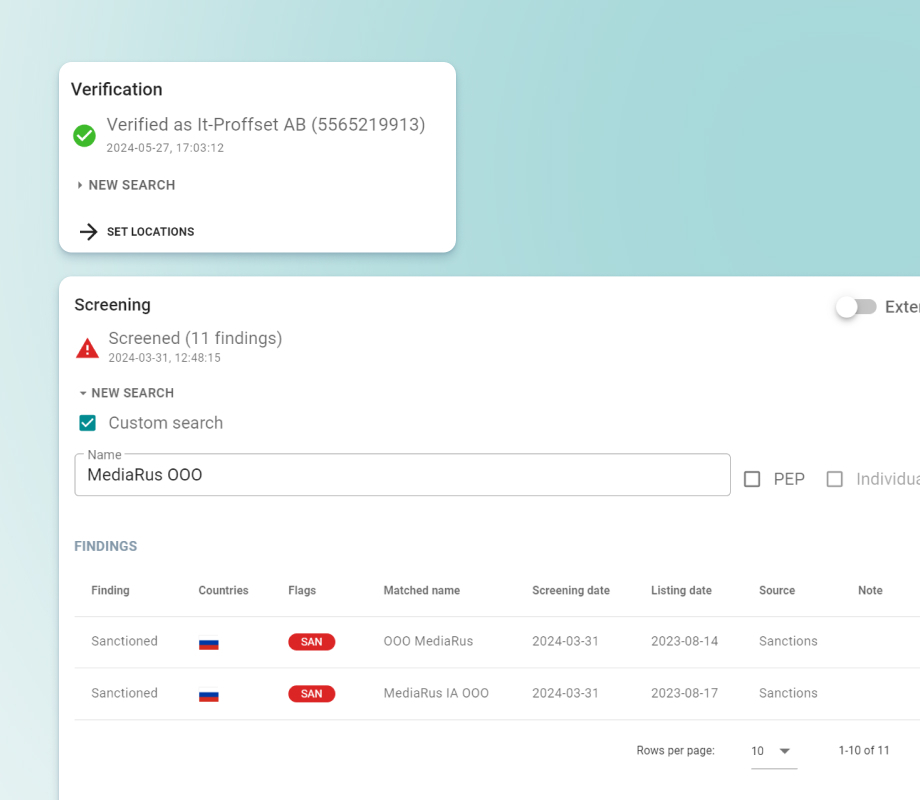The height and width of the screenshot is (800, 920).
Task: Click SAN flag badge for OOO MediaRus
Action: [x=311, y=642]
